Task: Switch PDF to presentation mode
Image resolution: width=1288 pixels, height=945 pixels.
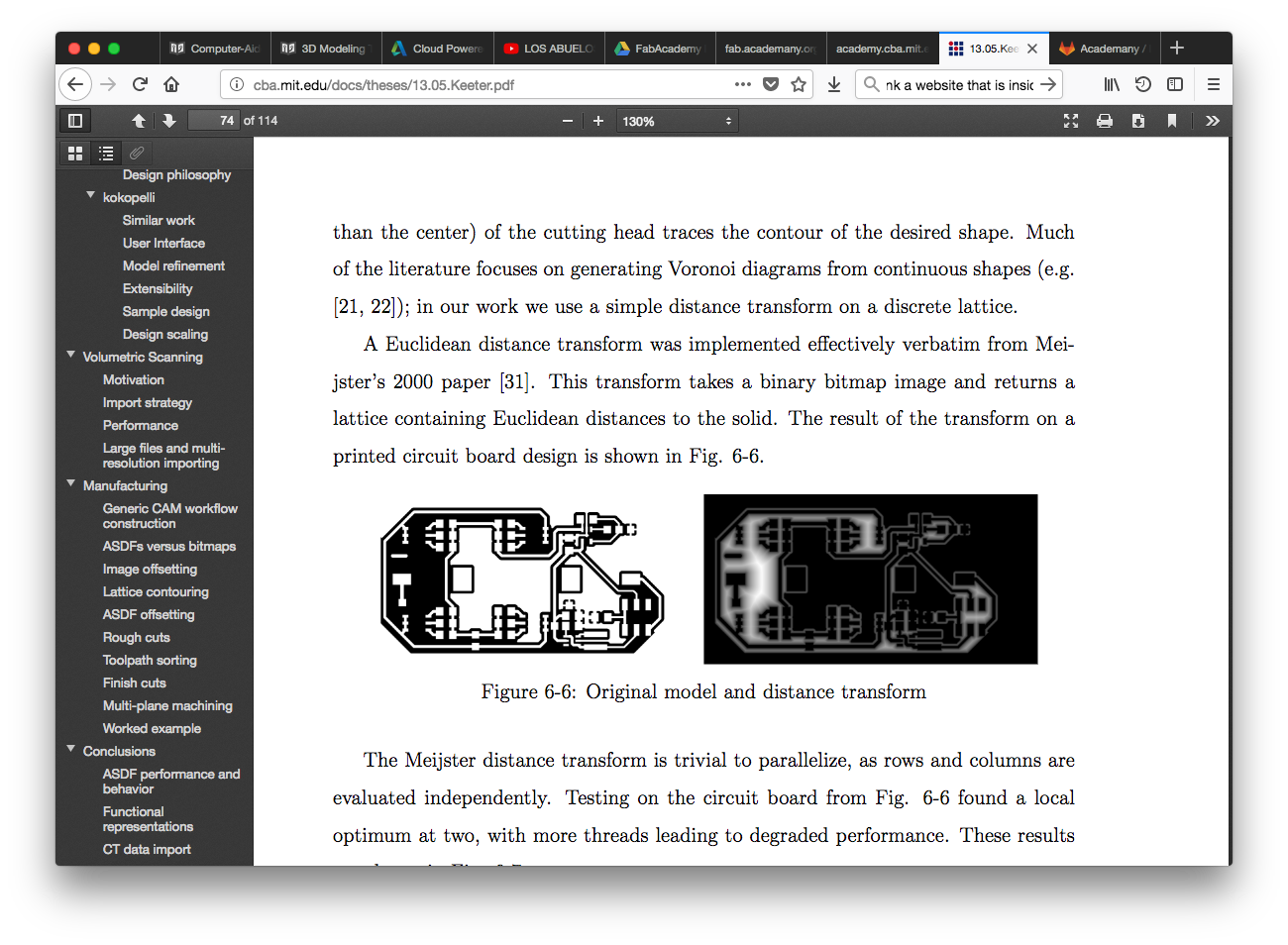Action: [x=1071, y=121]
